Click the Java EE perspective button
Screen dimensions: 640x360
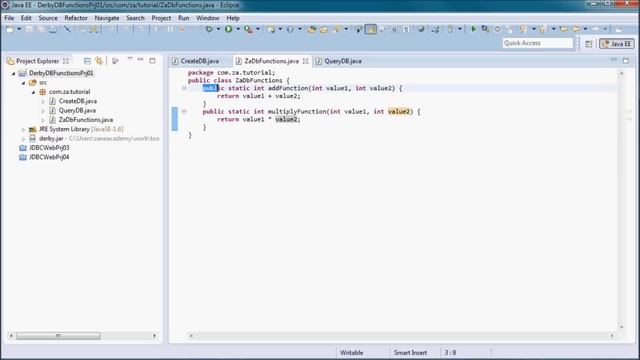(x=617, y=44)
